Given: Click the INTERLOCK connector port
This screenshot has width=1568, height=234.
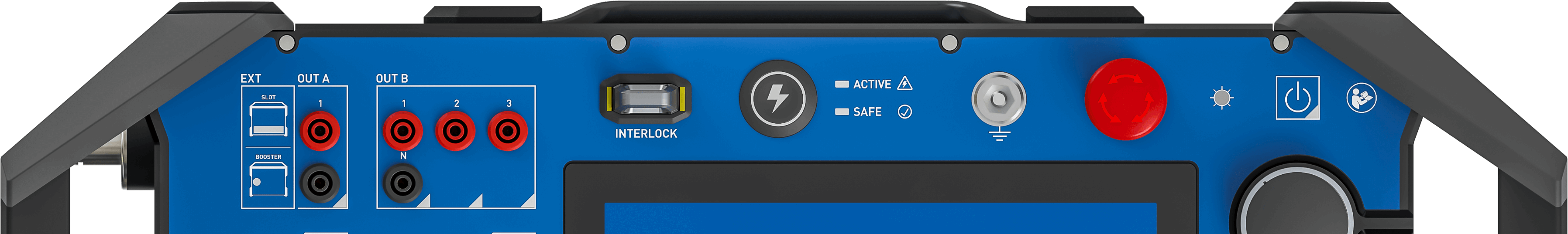Looking at the screenshot, I should (645, 98).
